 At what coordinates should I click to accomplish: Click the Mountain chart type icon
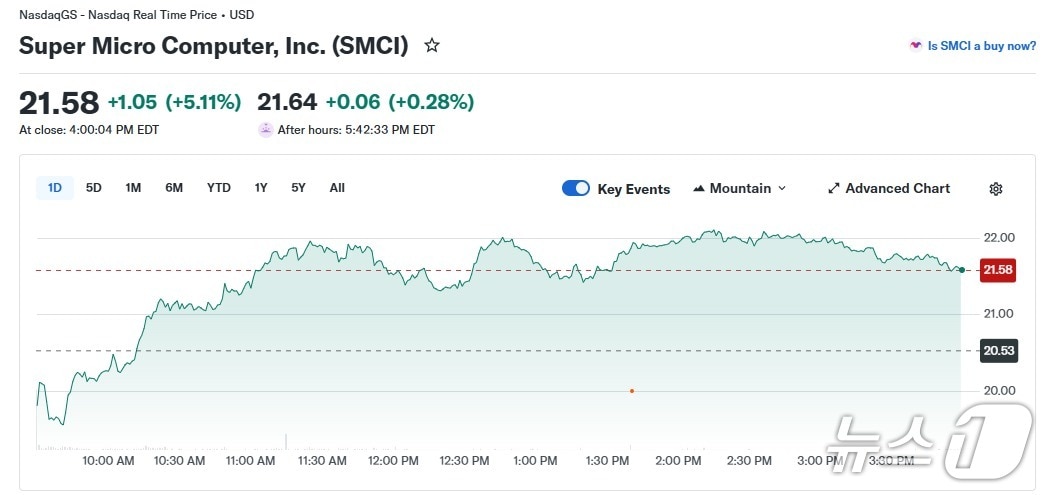[699, 188]
